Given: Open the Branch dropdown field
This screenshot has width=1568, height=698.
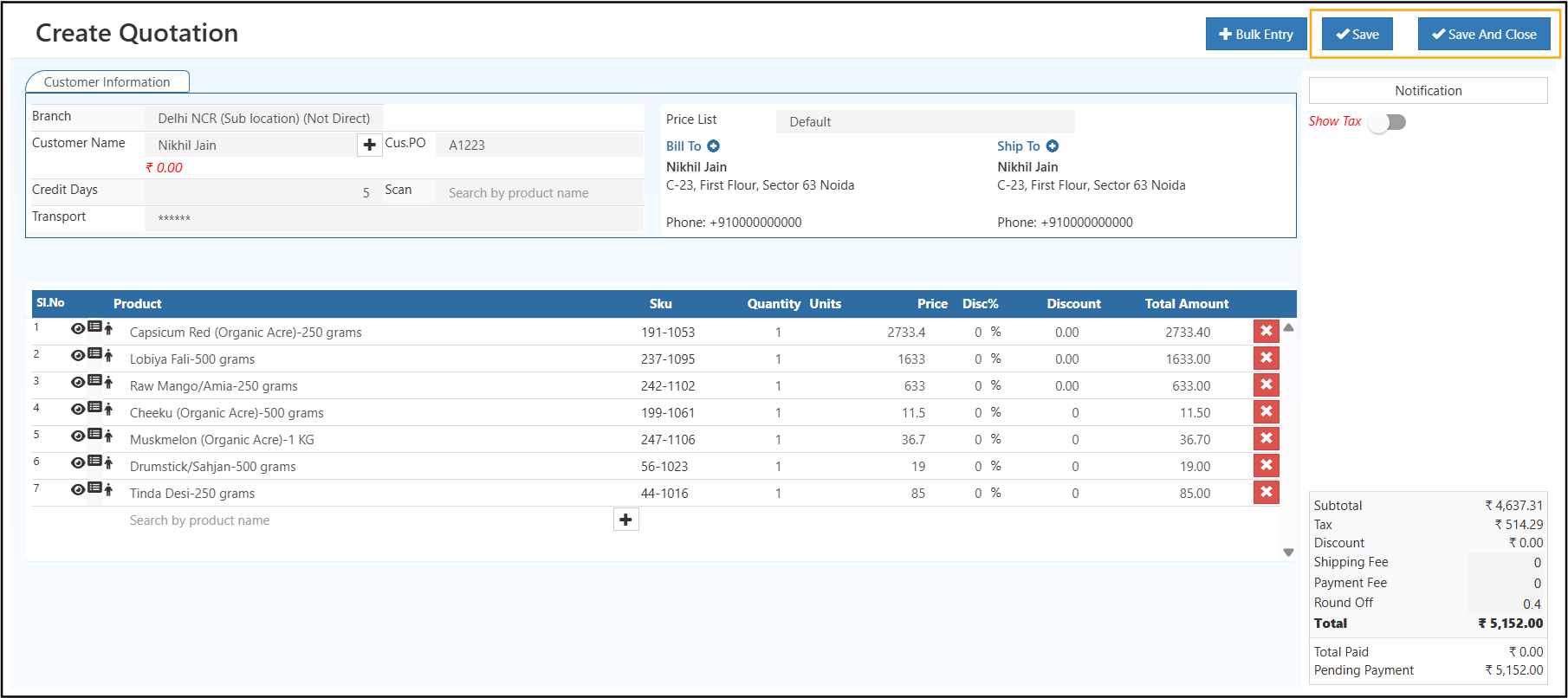Looking at the screenshot, I should pos(263,119).
